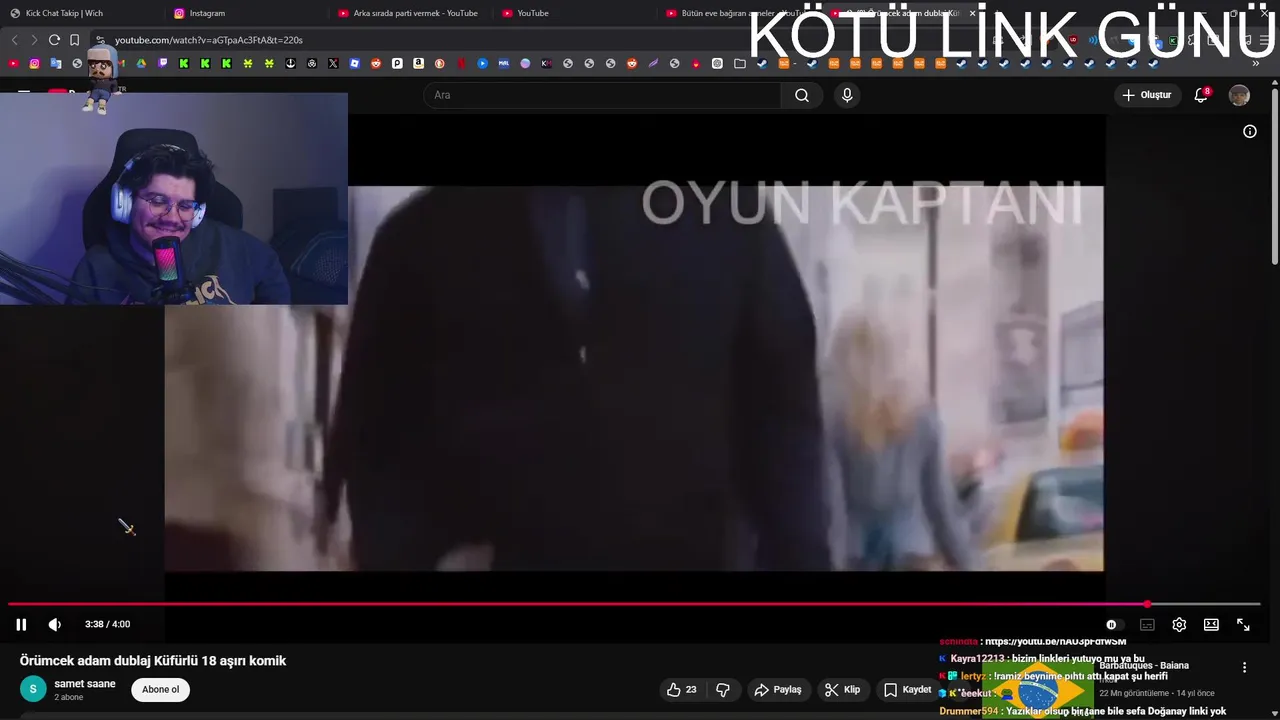Open the YouTube account avatar menu
This screenshot has width=1280, height=720.
pyautogui.click(x=1239, y=95)
